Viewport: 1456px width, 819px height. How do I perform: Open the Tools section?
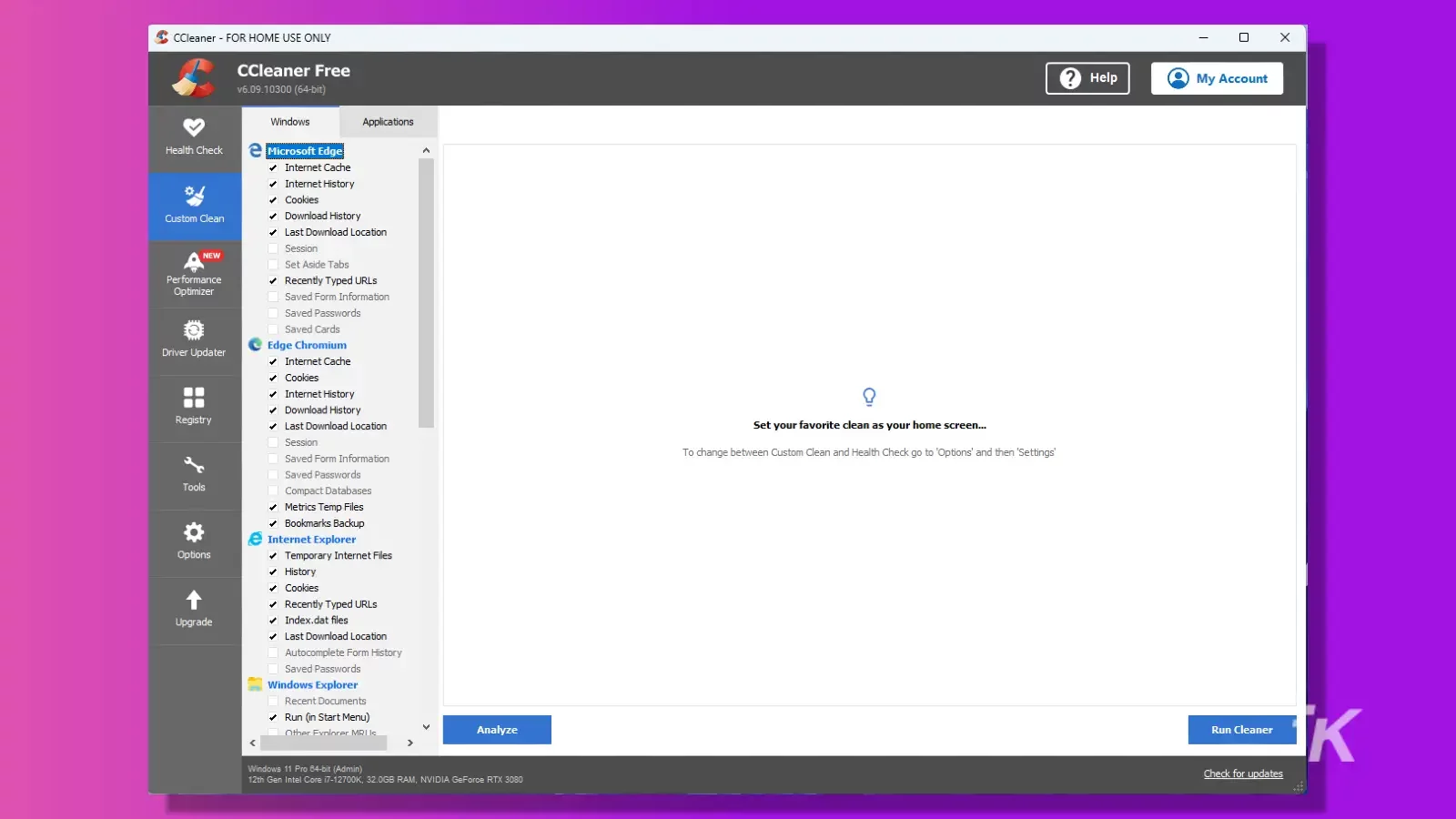point(194,475)
